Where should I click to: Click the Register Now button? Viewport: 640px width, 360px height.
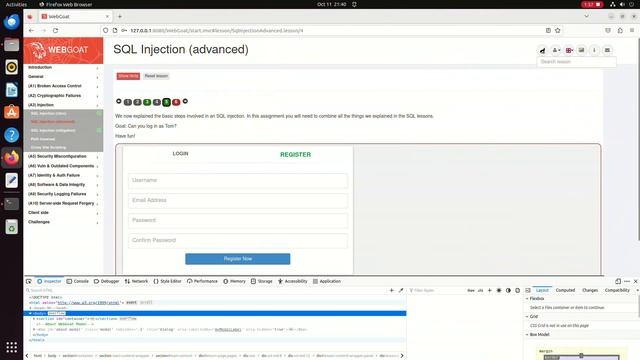click(x=238, y=259)
